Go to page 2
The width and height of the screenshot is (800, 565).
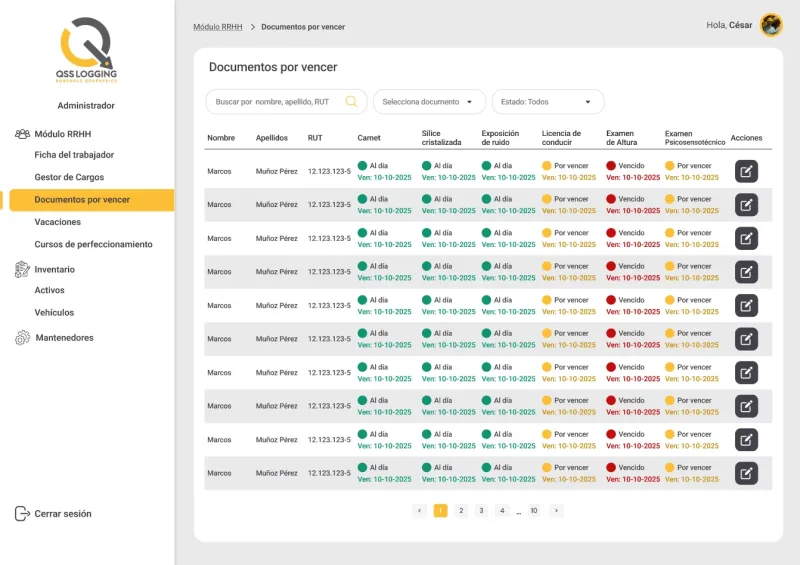point(461,510)
